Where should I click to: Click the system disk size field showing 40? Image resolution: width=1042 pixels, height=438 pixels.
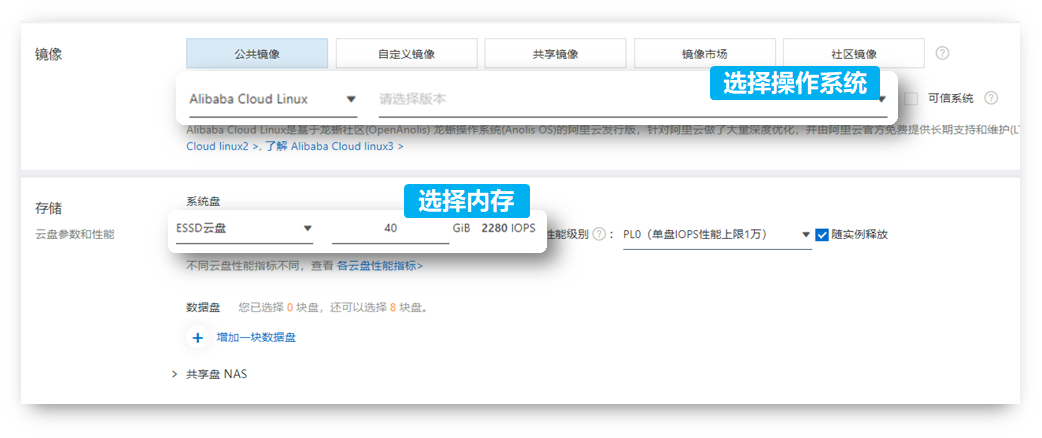[391, 229]
